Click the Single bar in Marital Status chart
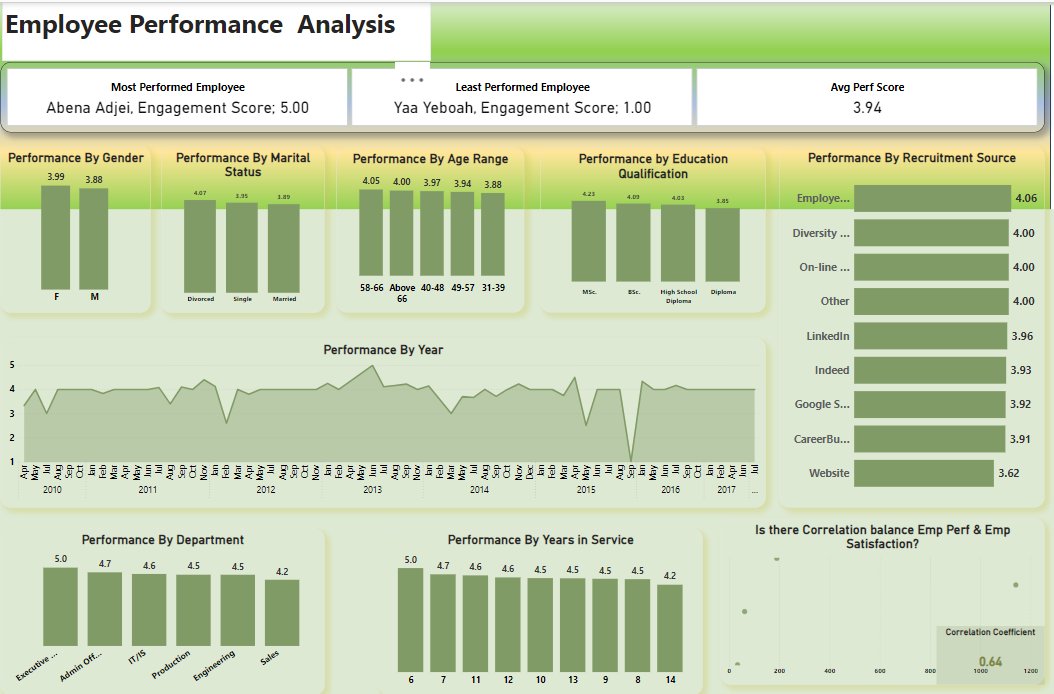 [242, 247]
